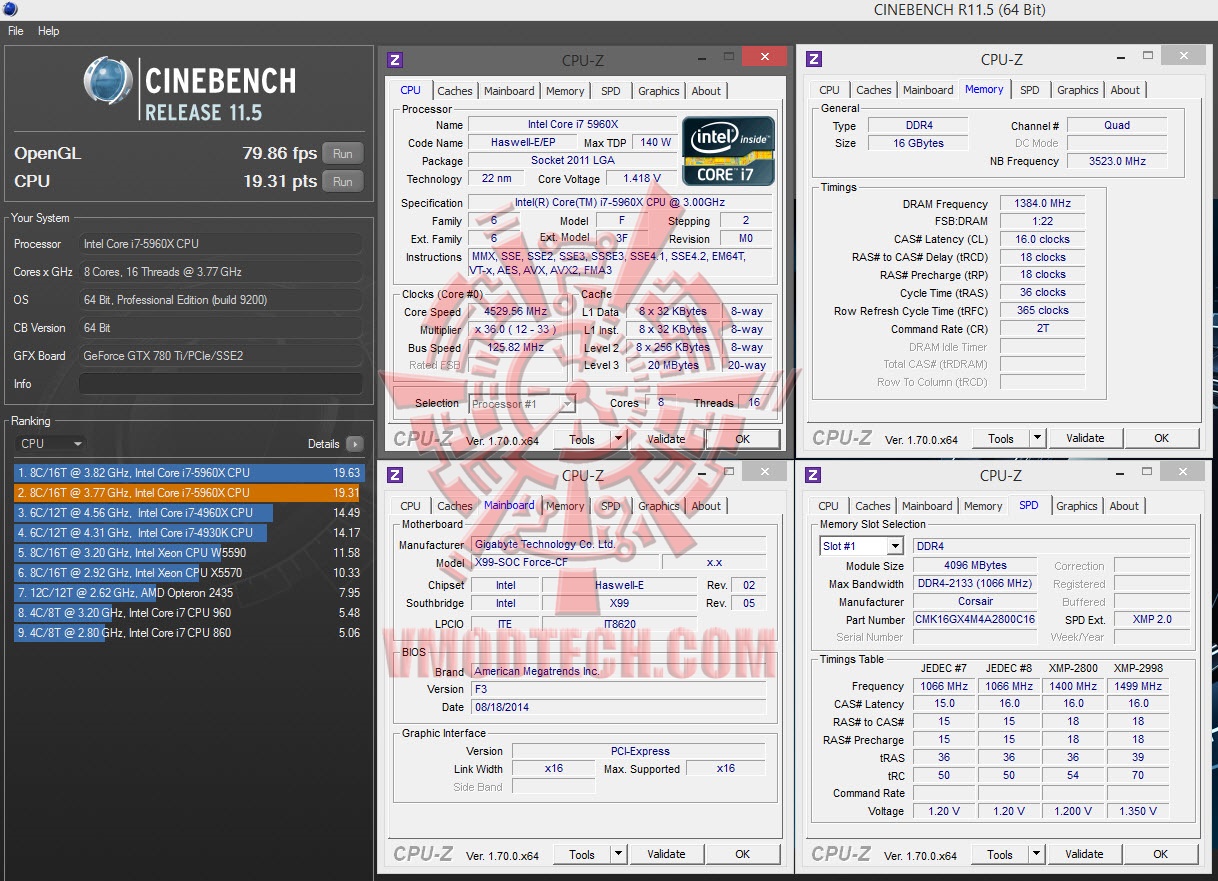Select ranking row AMD Opteron 2435
Image resolution: width=1218 pixels, height=881 pixels.
pyautogui.click(x=189, y=593)
